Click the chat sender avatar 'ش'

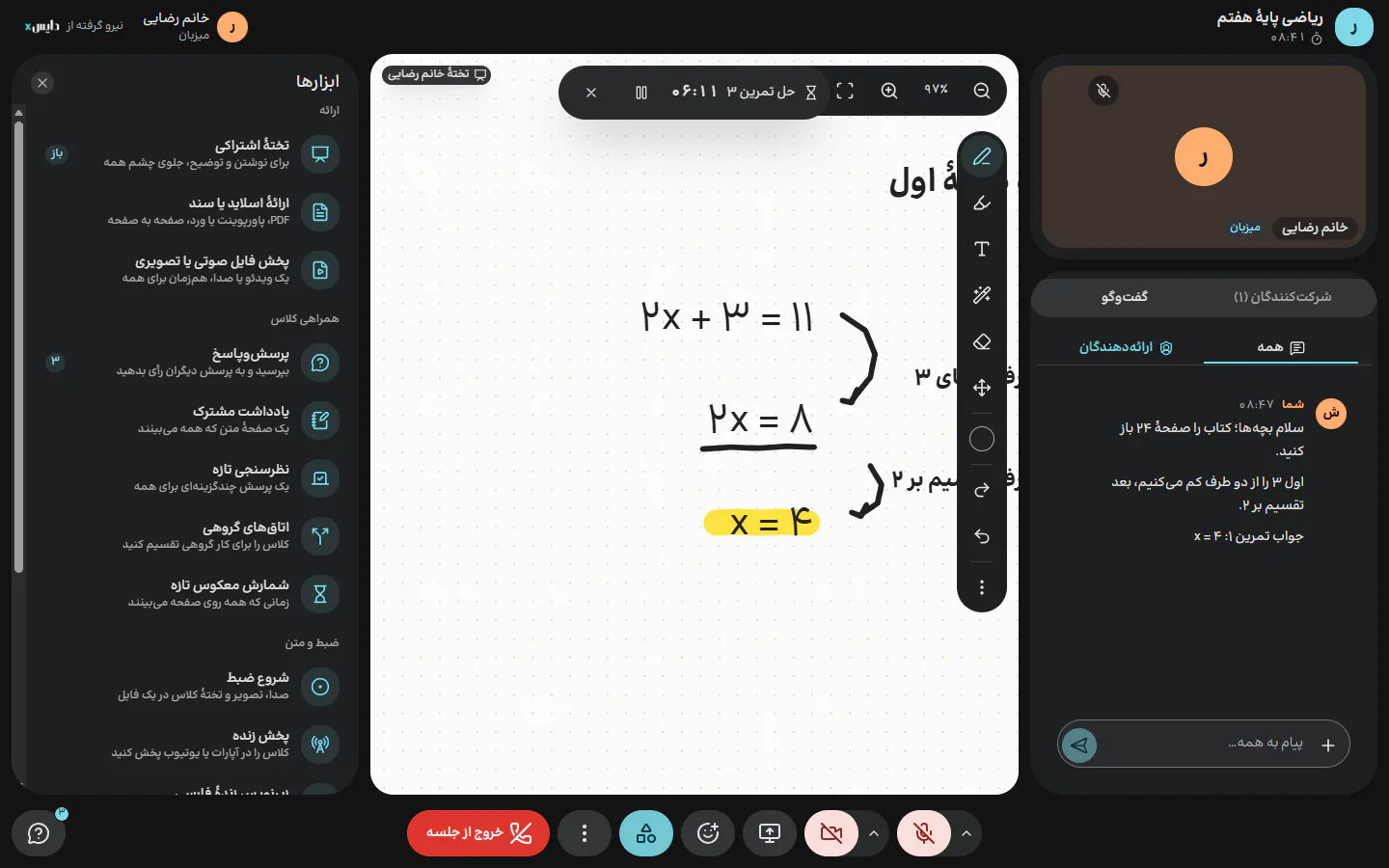click(1331, 413)
